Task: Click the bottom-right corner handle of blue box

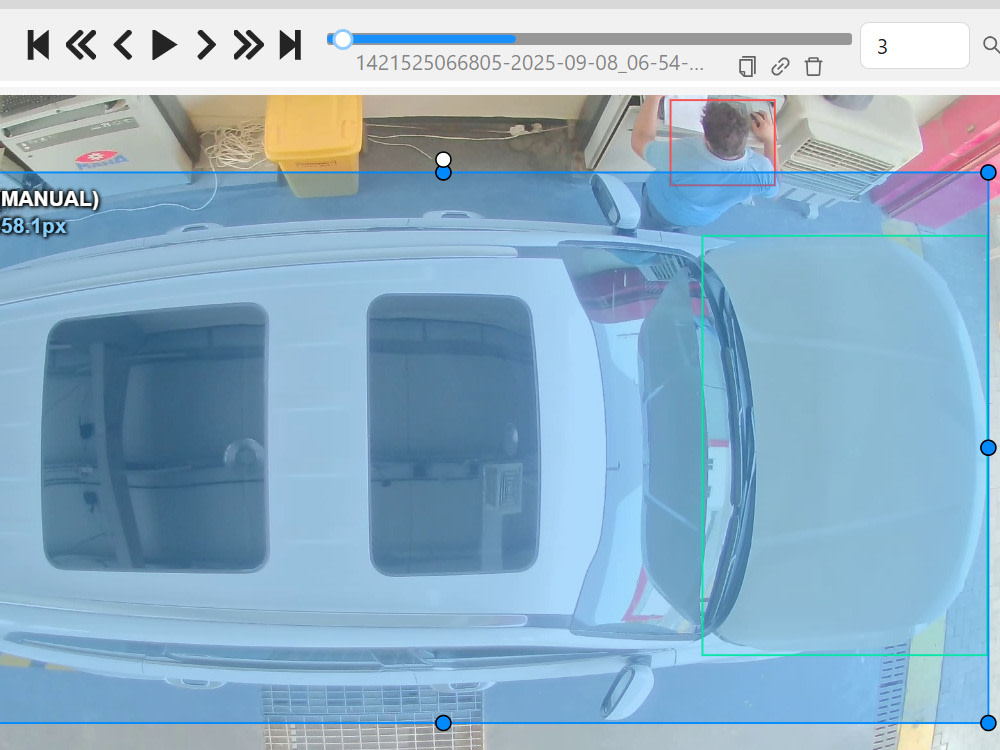Action: pos(988,723)
